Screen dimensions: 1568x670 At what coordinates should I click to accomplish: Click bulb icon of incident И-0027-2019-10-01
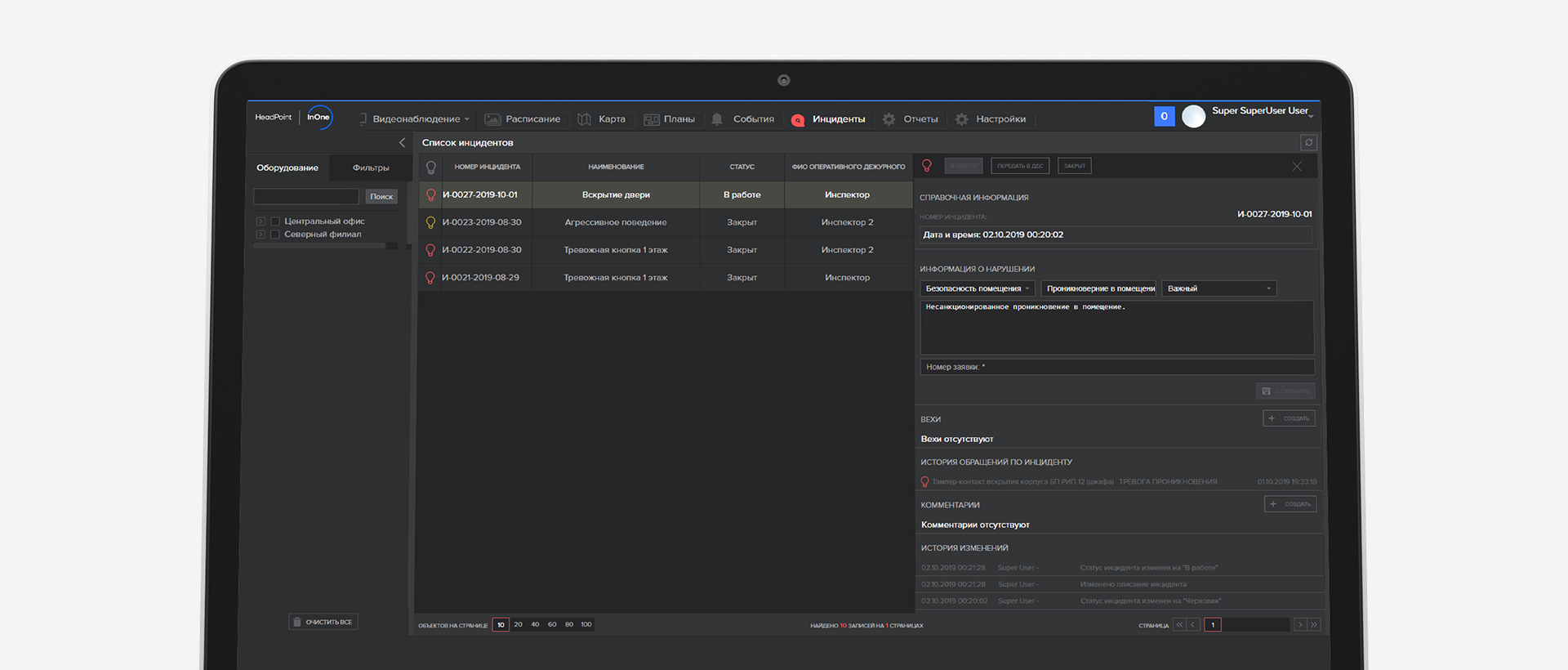point(431,194)
